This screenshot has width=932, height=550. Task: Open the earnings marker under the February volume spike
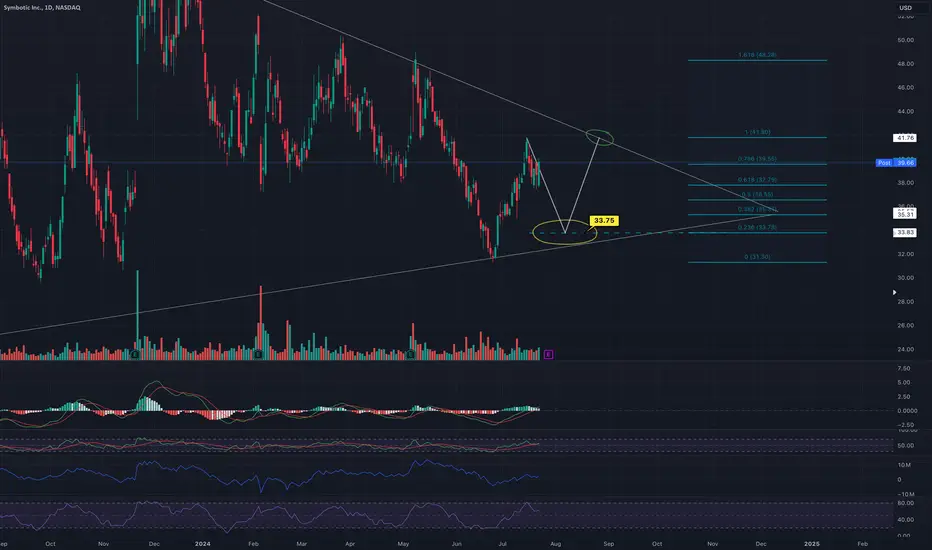tap(258, 354)
